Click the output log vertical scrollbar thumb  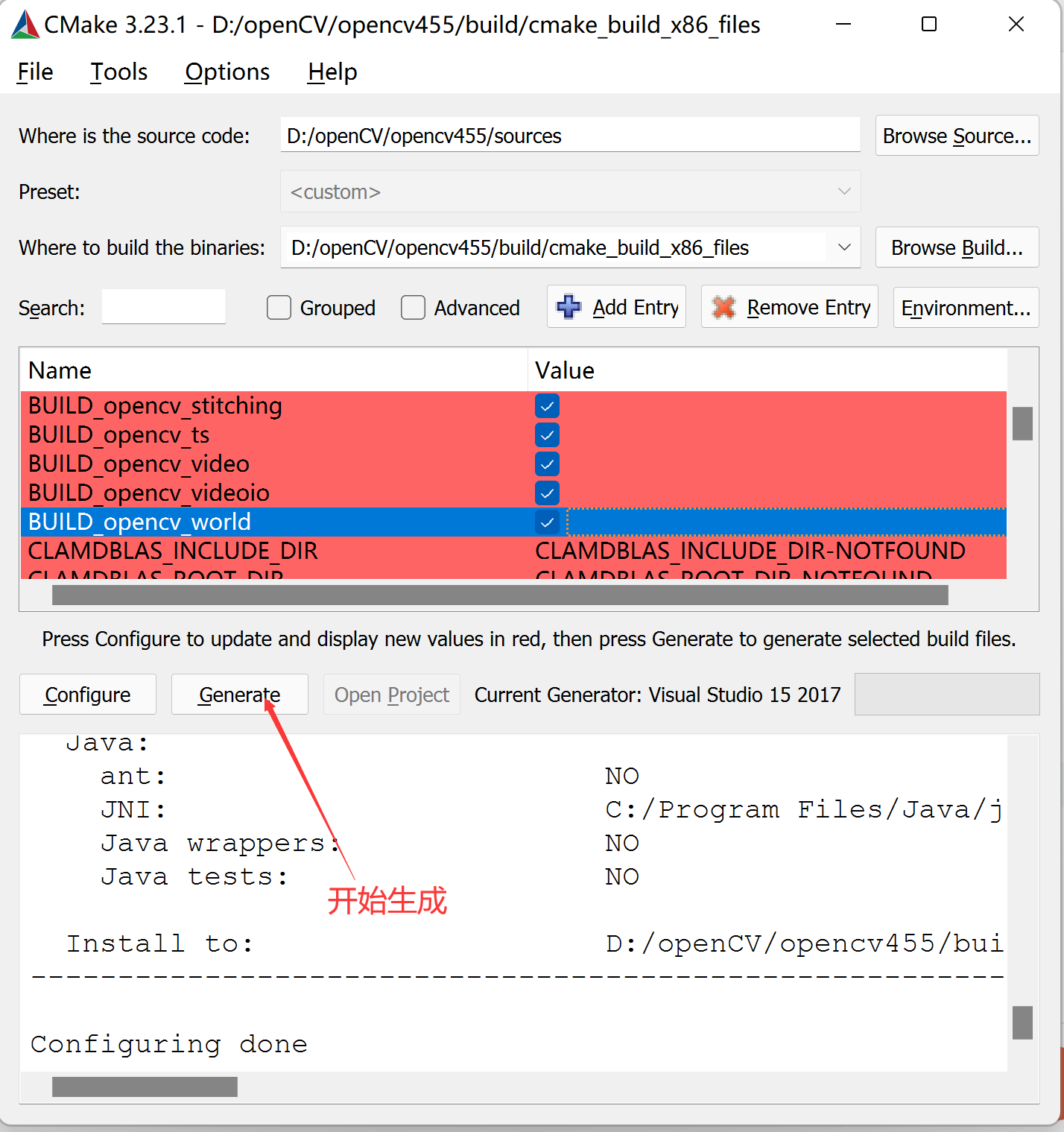pos(1022,1022)
